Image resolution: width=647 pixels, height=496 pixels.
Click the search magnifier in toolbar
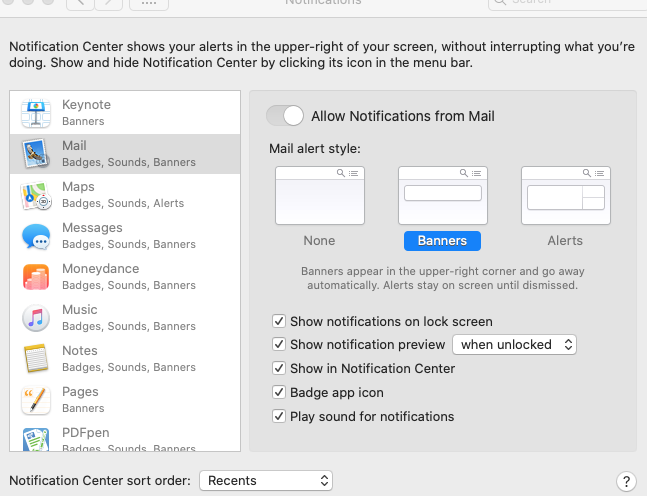pyautogui.click(x=500, y=2)
